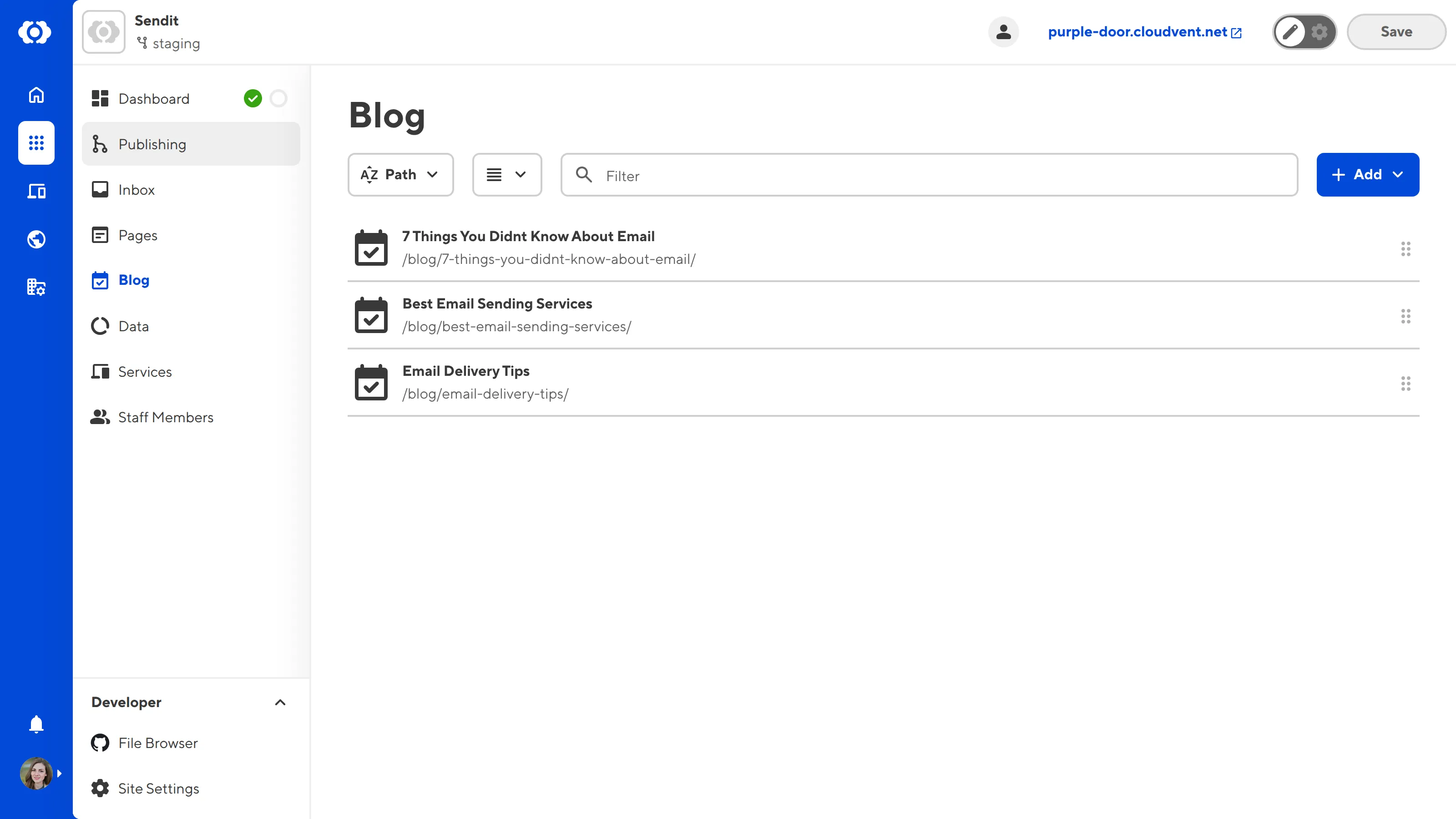The image size is (1456, 819).
Task: Toggle between editing and settings mode
Action: click(1304, 32)
